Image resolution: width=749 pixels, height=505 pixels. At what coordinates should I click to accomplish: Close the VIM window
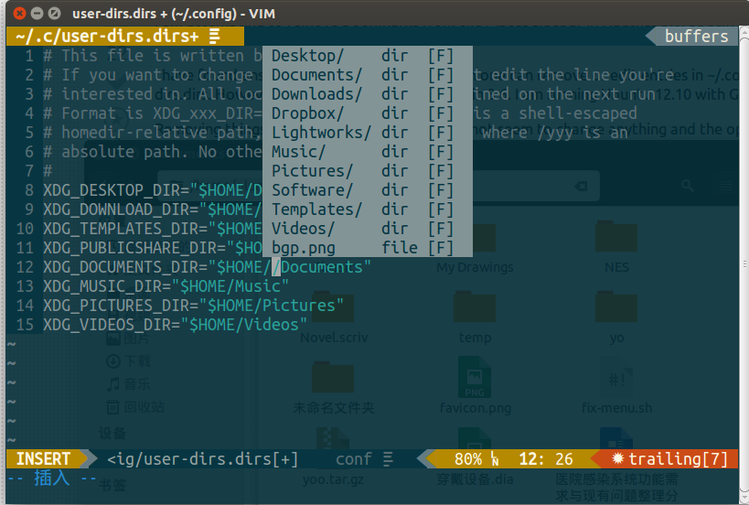tap(14, 13)
